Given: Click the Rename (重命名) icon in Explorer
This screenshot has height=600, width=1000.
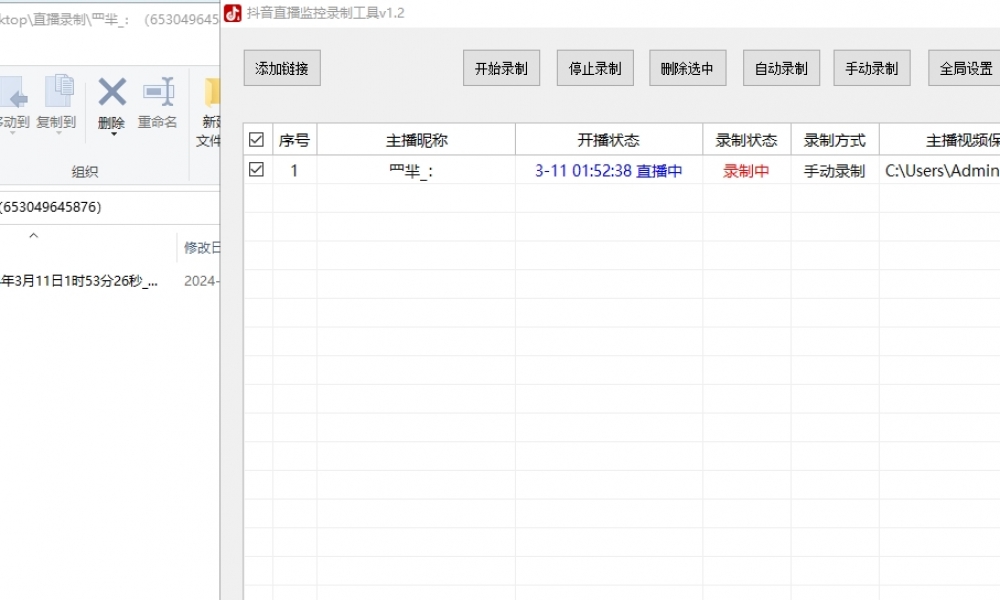Looking at the screenshot, I should [x=158, y=93].
